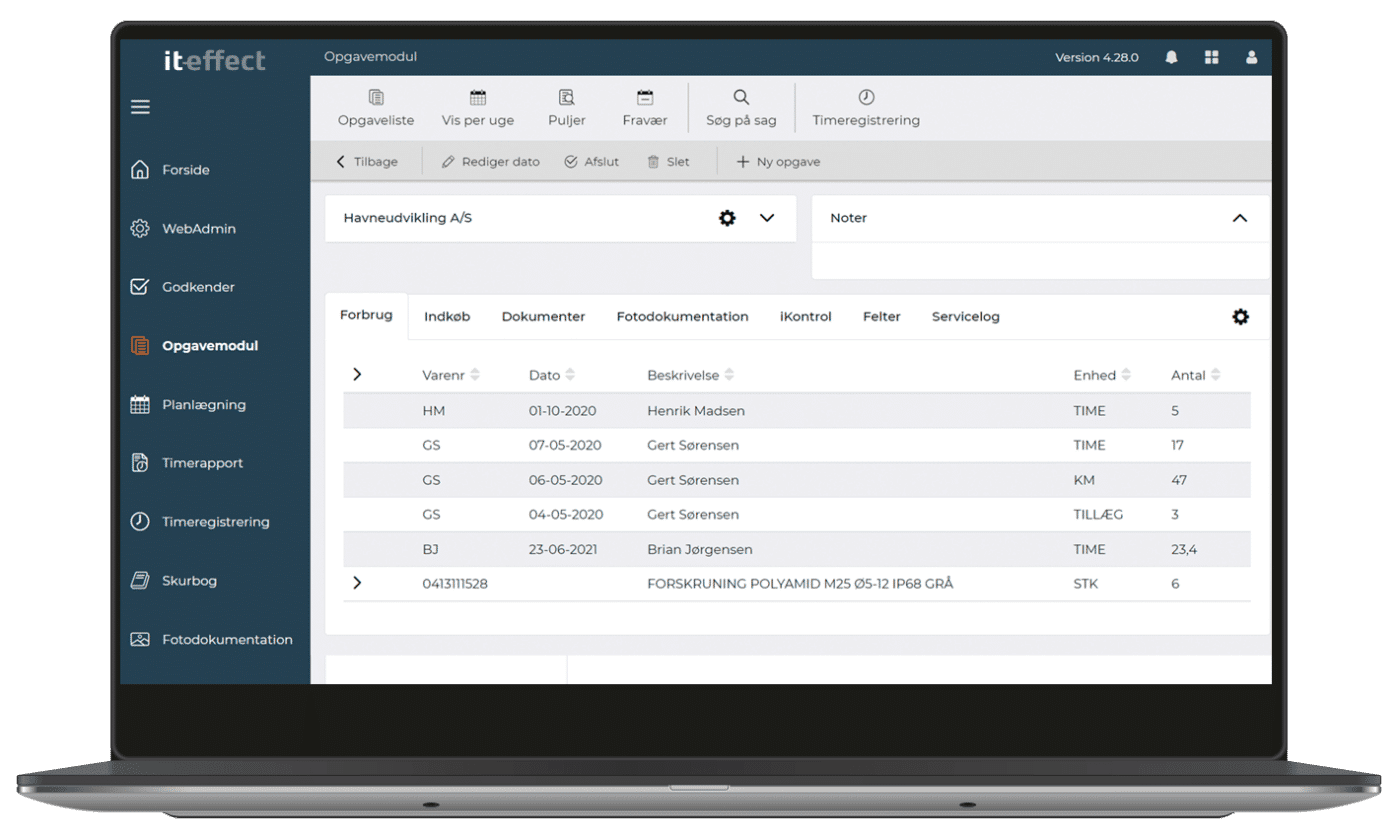Sort by Antal column
This screenshot has height=834, width=1400.
1196,375
